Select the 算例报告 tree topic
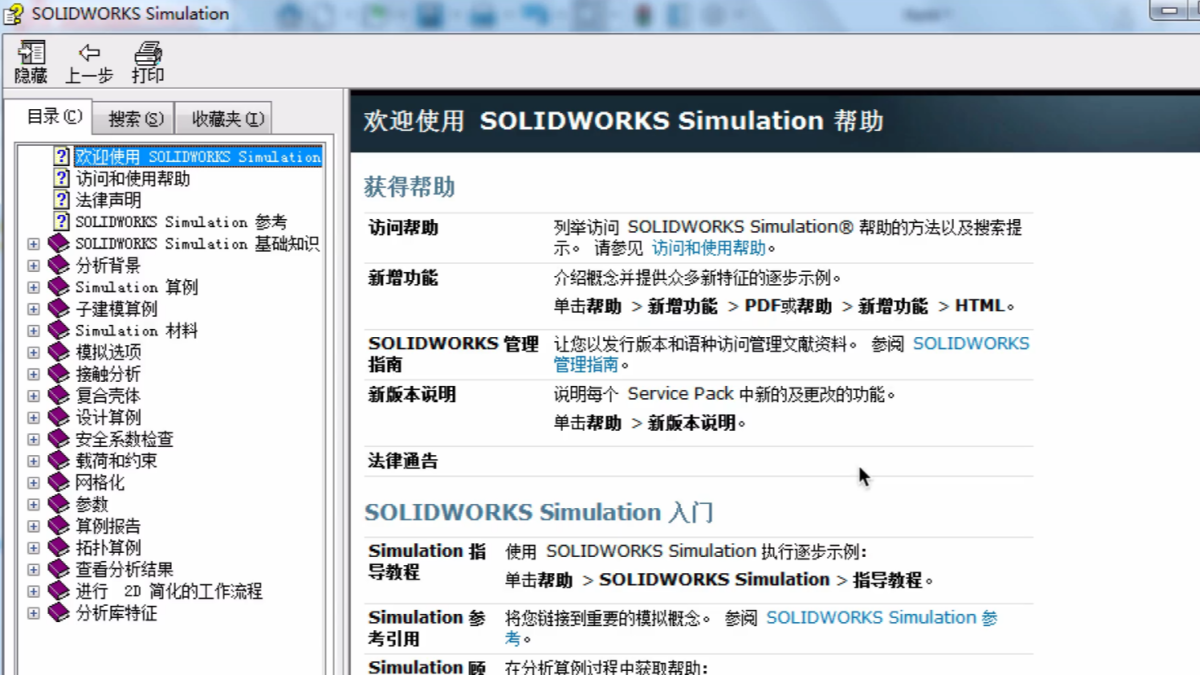The width and height of the screenshot is (1200, 675). (x=108, y=526)
